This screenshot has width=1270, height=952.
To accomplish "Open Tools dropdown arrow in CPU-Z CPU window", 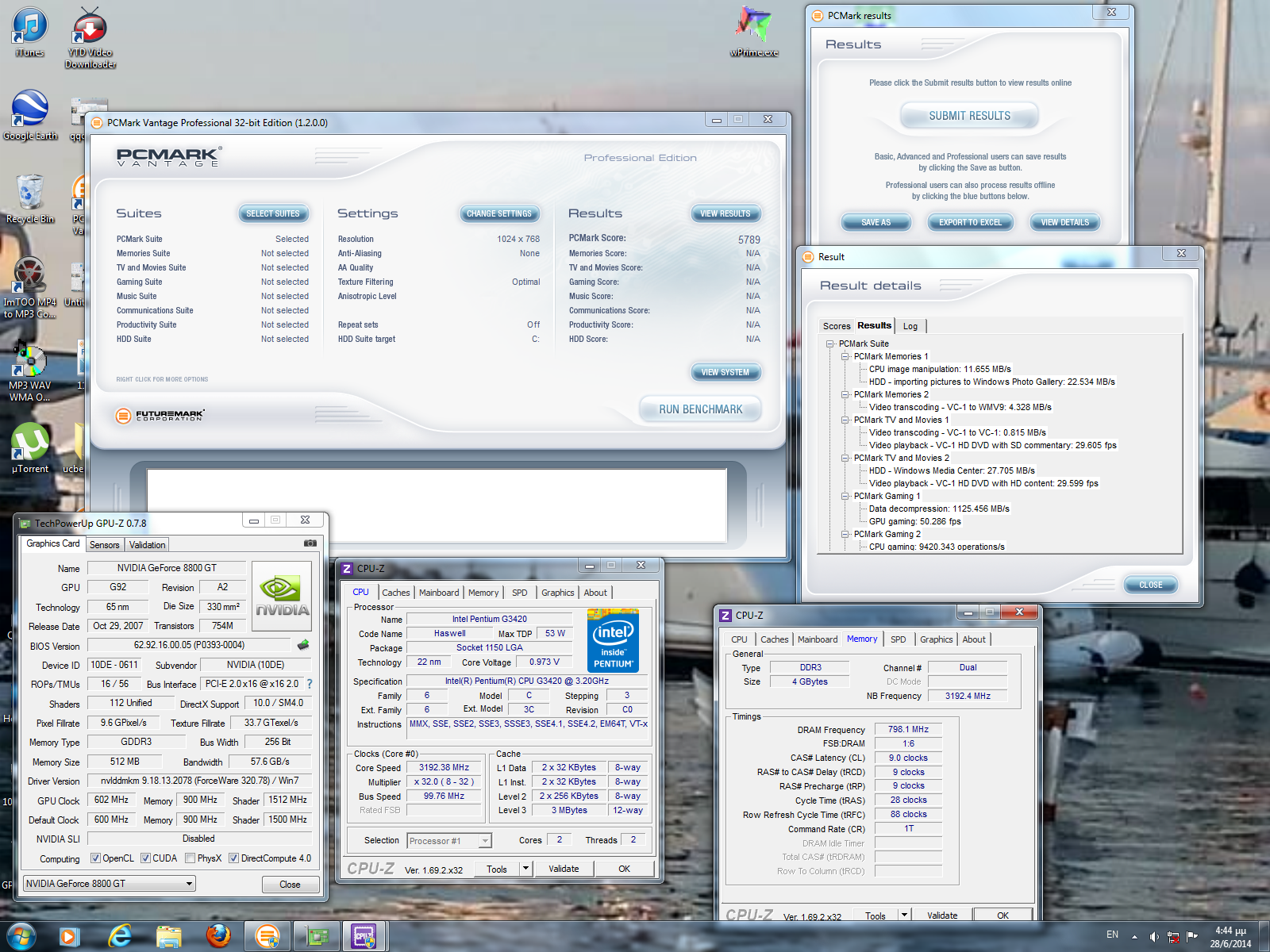I will click(x=525, y=869).
